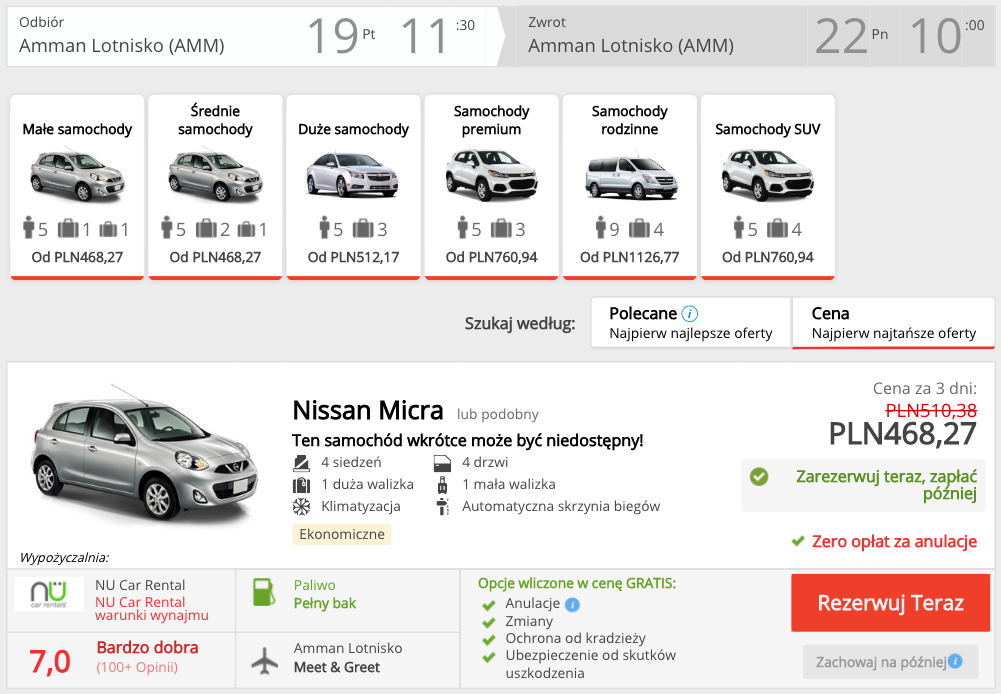Click the crossed-out PLN510,38 price
The image size is (1001, 694).
click(x=931, y=410)
